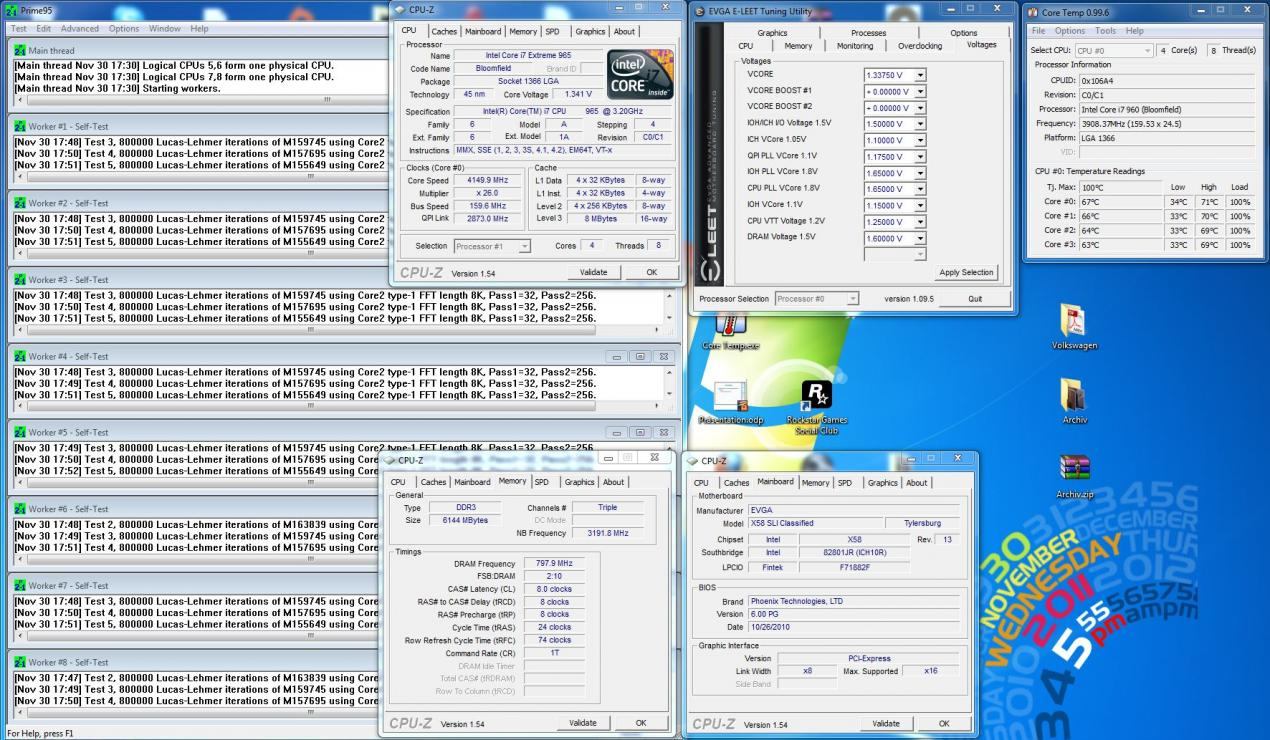Image resolution: width=1270 pixels, height=740 pixels.
Task: Open the Caches tab in the top CPU-Z window
Action: click(445, 31)
